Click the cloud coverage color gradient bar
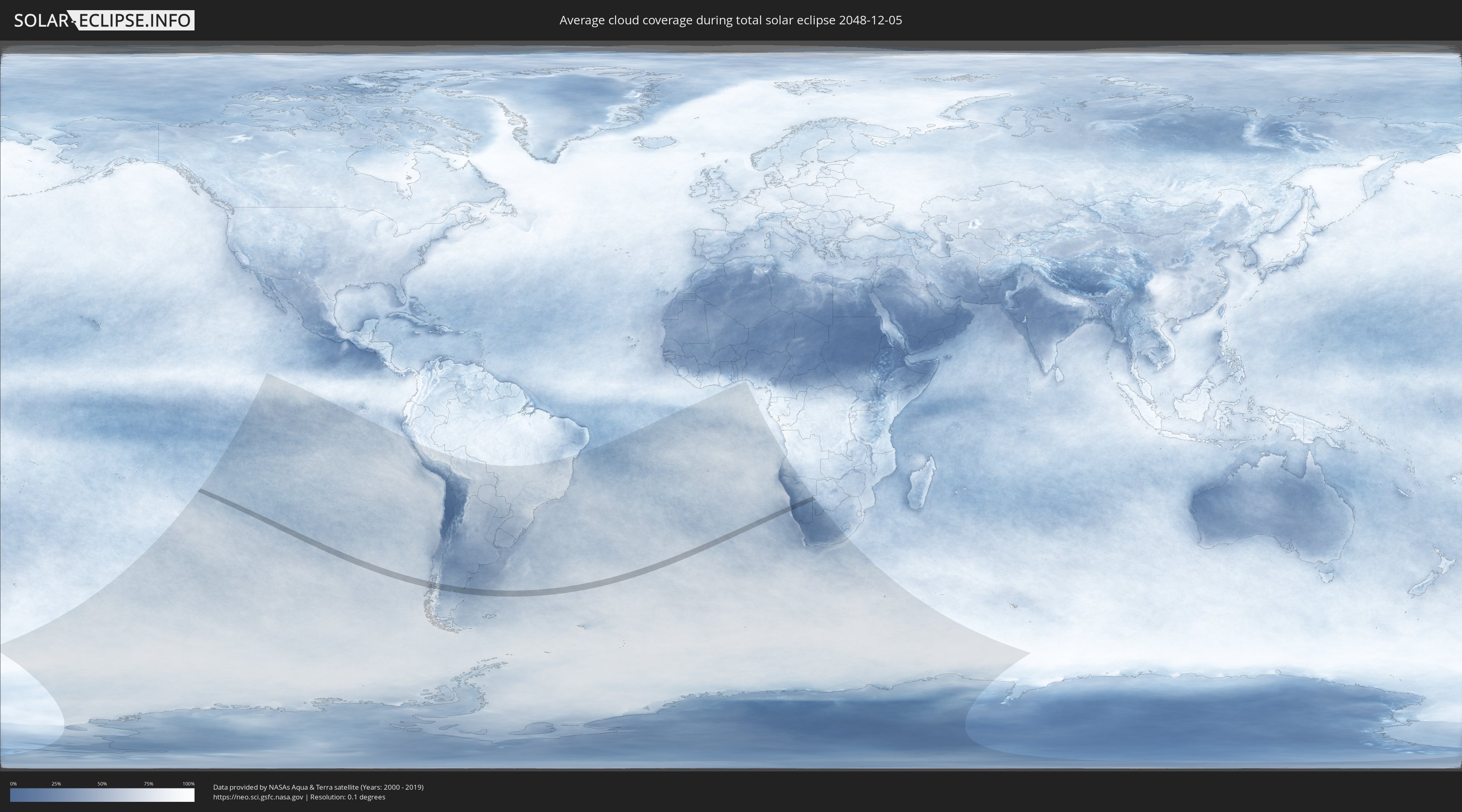 [102, 795]
